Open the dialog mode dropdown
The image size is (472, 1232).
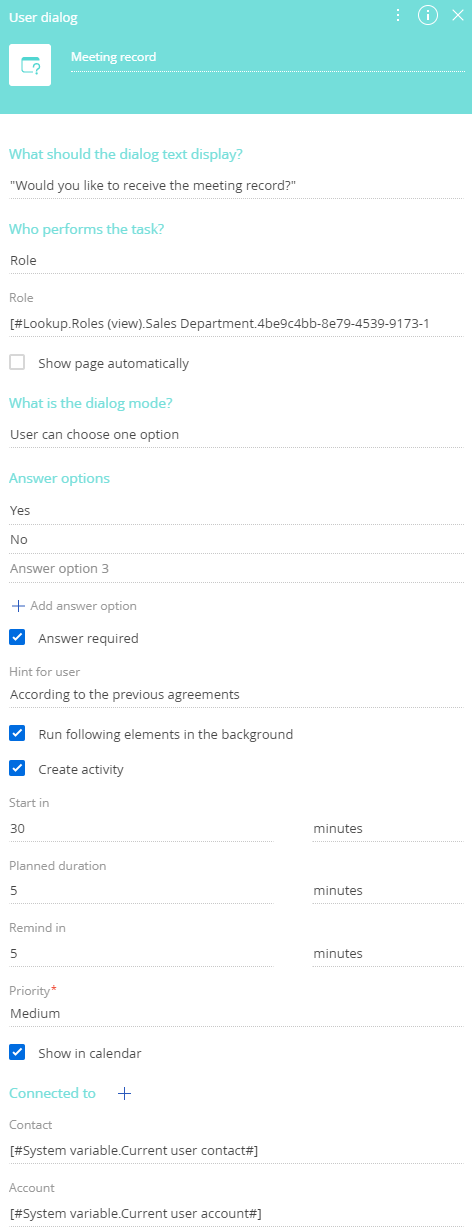[x=236, y=434]
